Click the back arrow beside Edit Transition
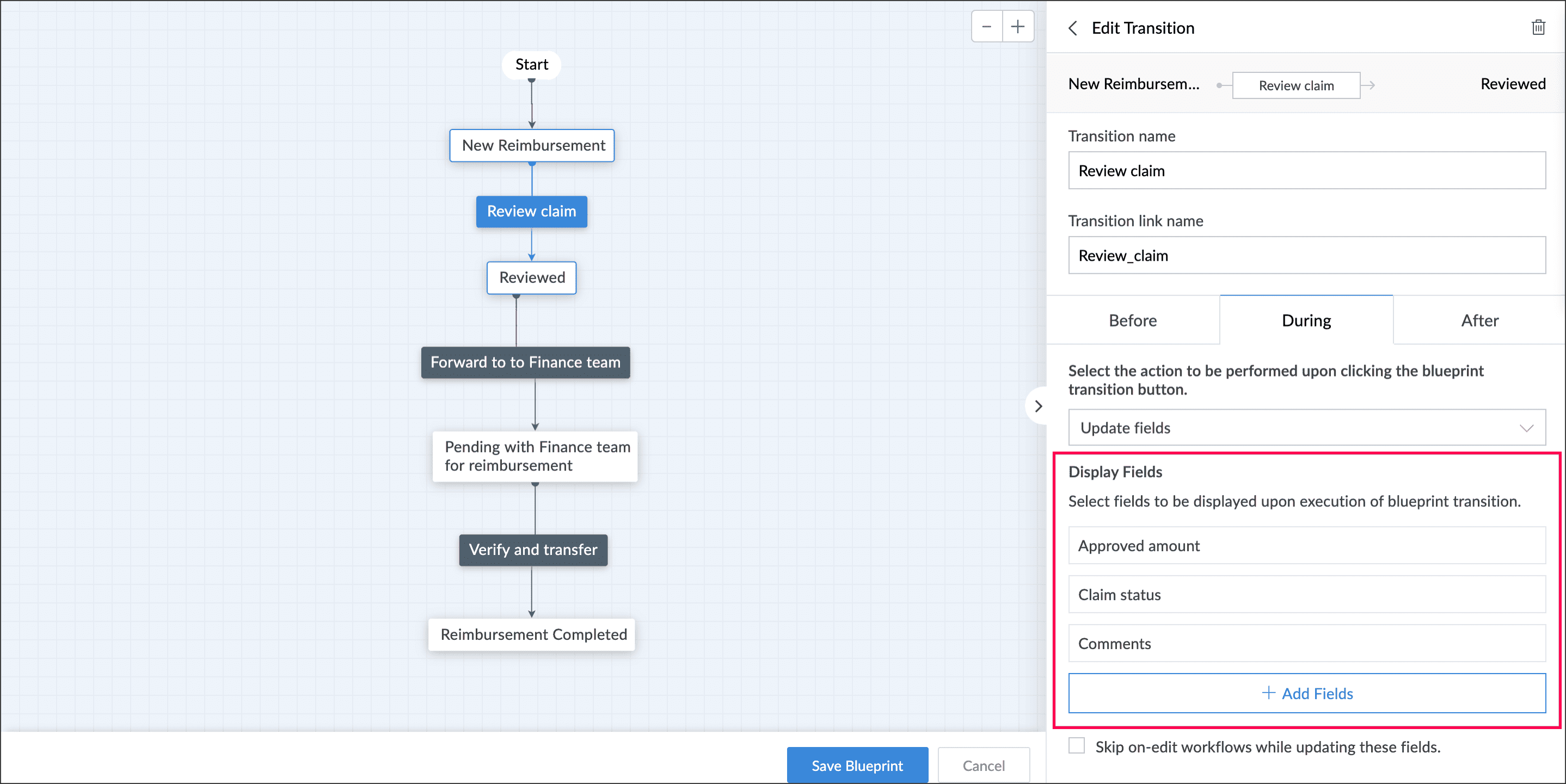1566x784 pixels. point(1073,28)
